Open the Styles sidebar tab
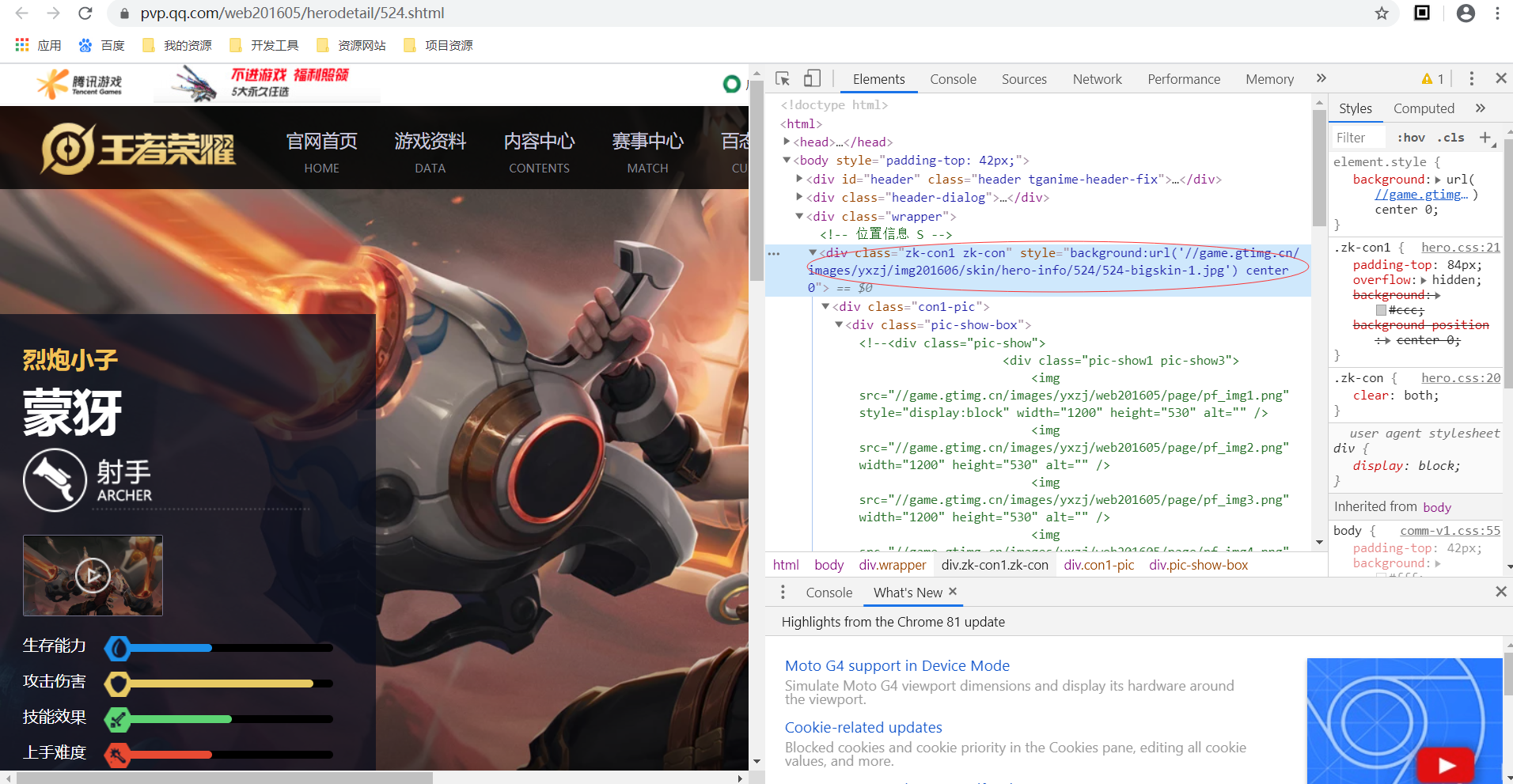The height and width of the screenshot is (784, 1513). click(x=1356, y=108)
